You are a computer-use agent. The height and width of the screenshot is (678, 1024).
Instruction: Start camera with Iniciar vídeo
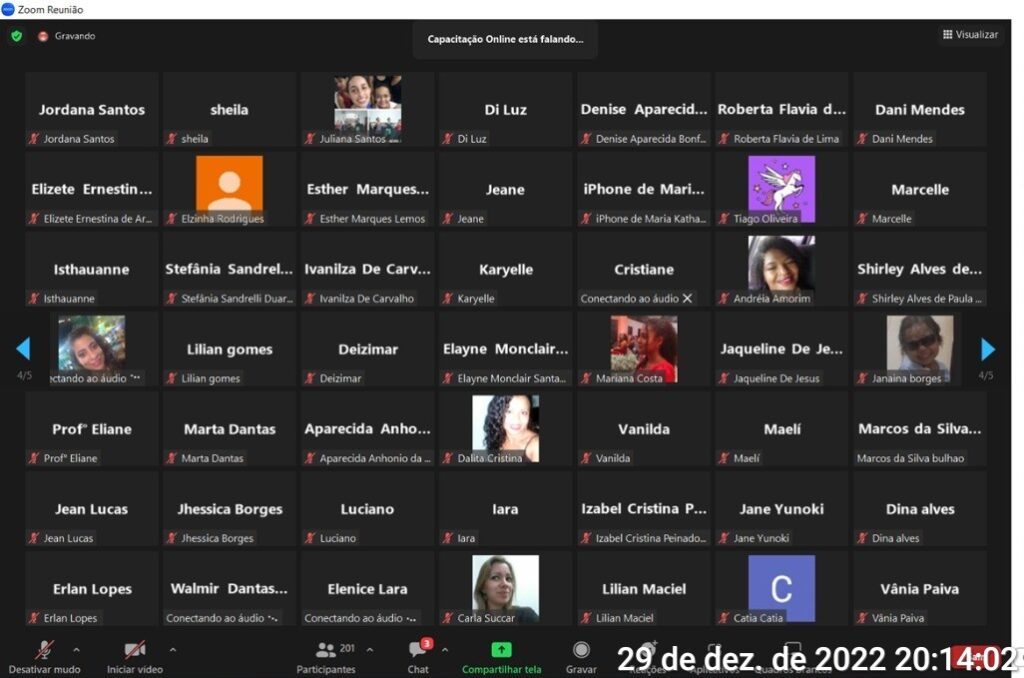pos(134,650)
